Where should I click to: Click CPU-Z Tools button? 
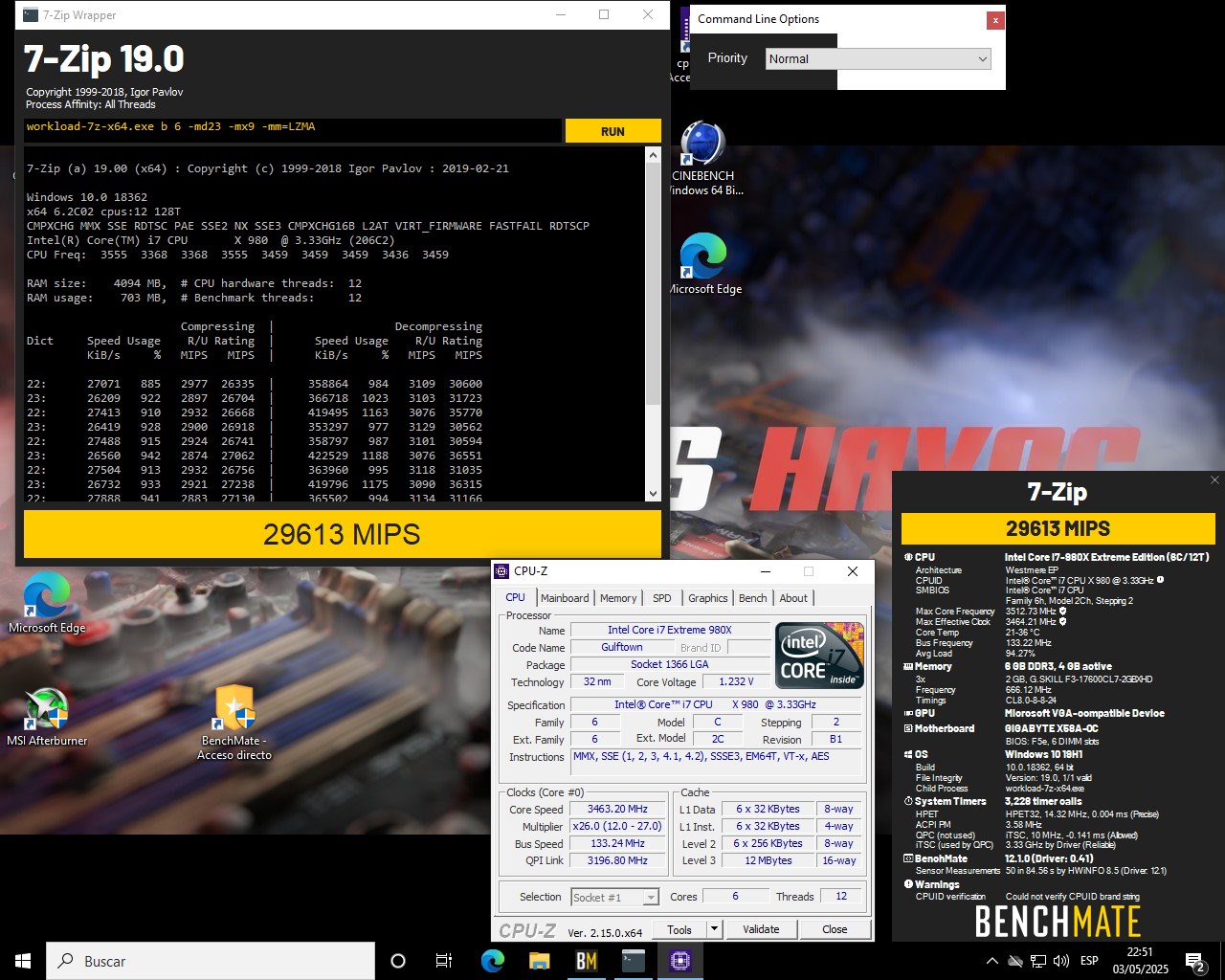coord(679,929)
